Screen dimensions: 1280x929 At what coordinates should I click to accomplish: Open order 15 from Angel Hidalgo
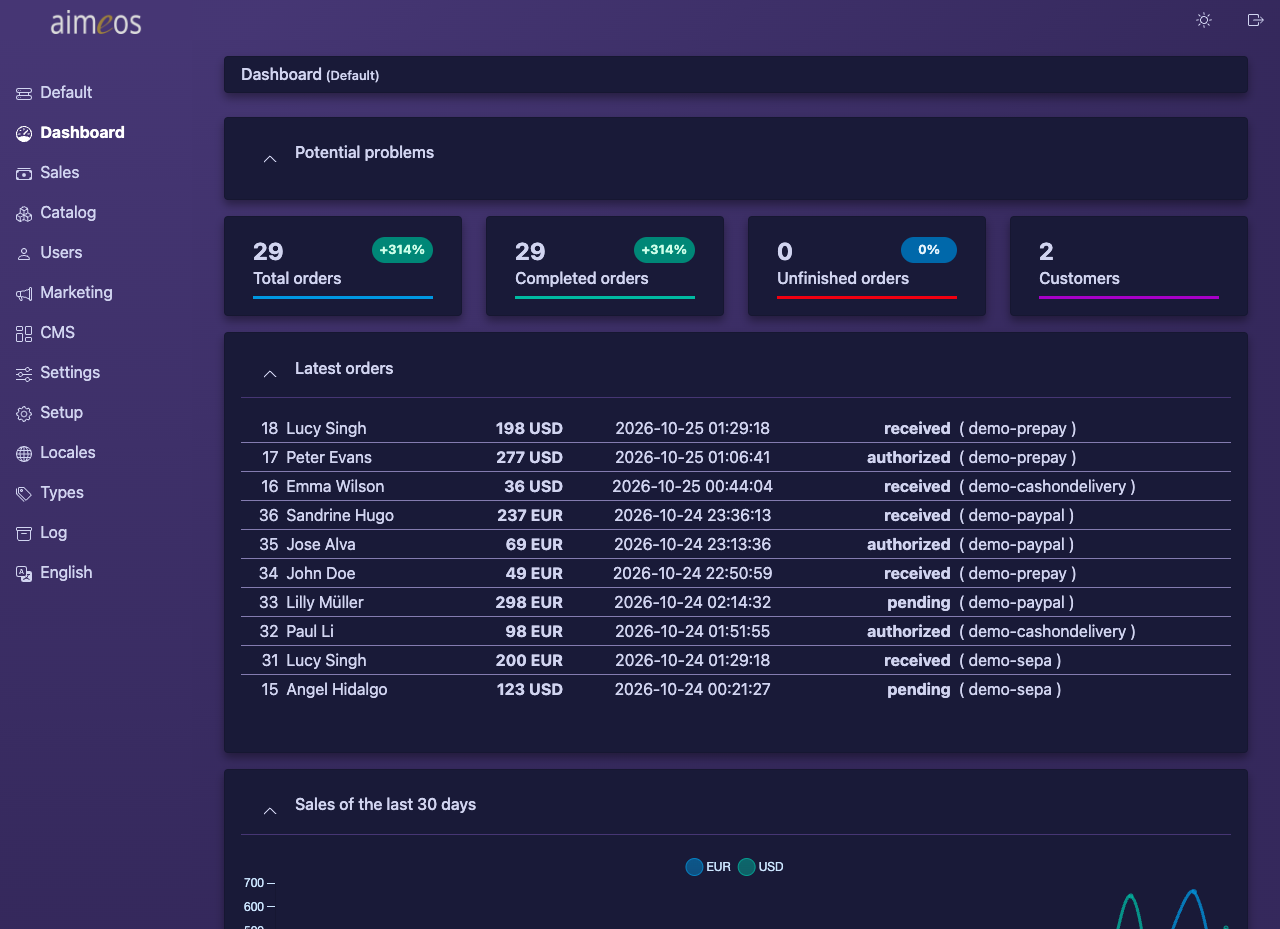pos(736,689)
